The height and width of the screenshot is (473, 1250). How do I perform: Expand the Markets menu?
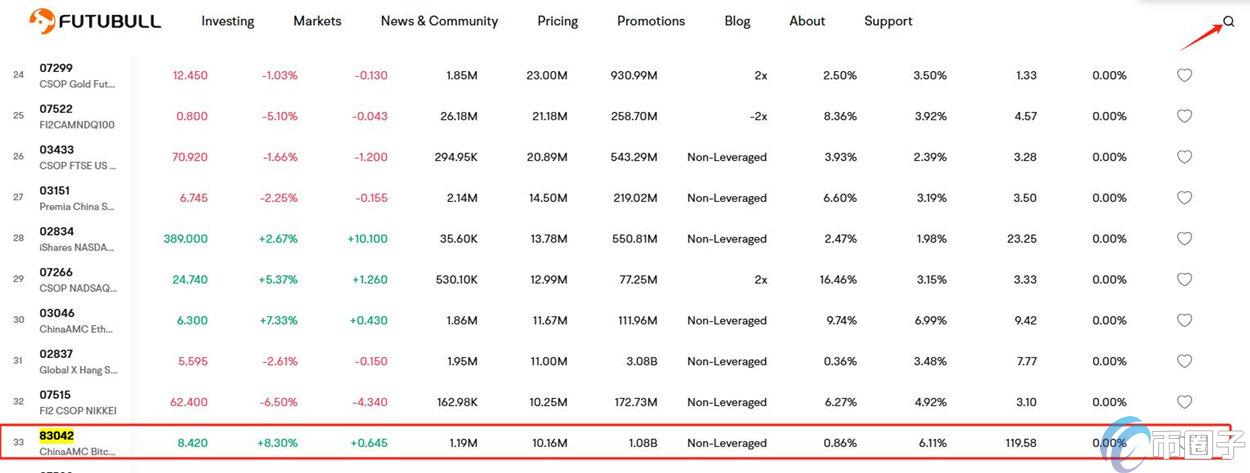pyautogui.click(x=317, y=21)
